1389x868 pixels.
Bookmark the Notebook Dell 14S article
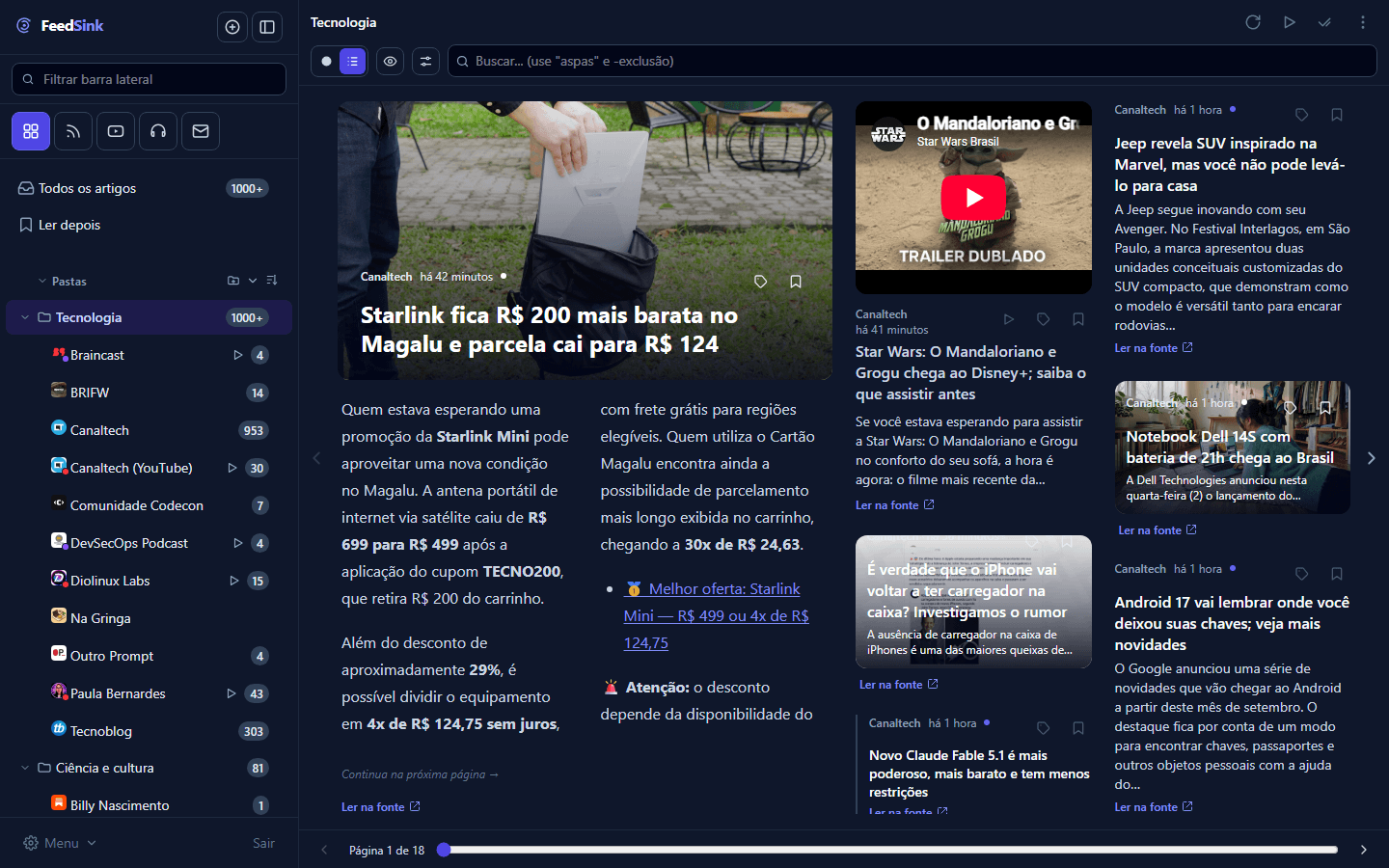point(1325,408)
